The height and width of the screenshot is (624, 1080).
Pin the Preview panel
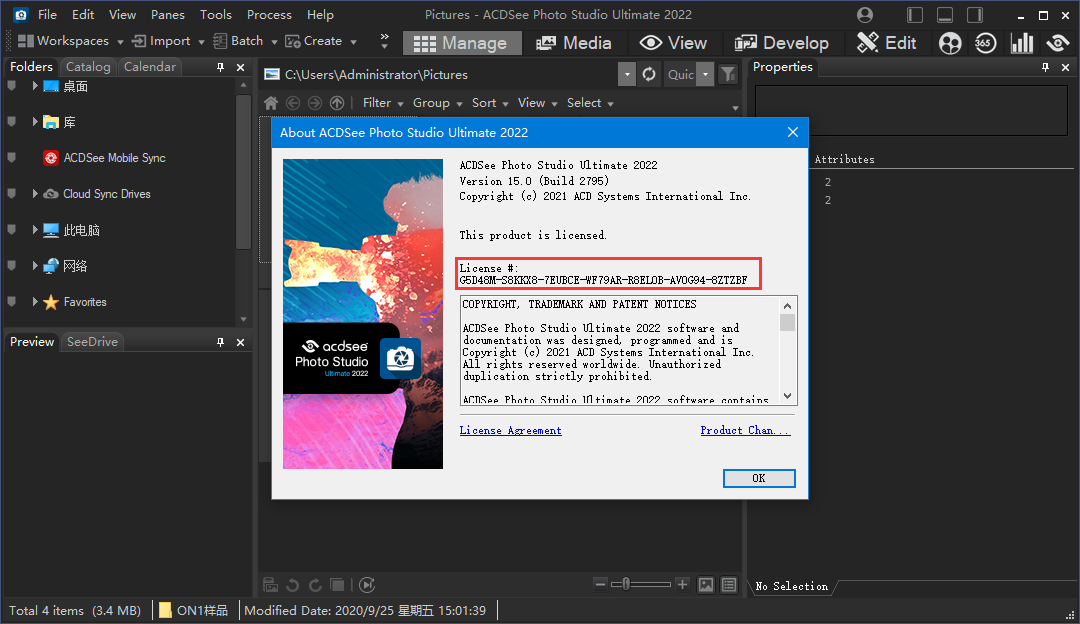tap(220, 342)
